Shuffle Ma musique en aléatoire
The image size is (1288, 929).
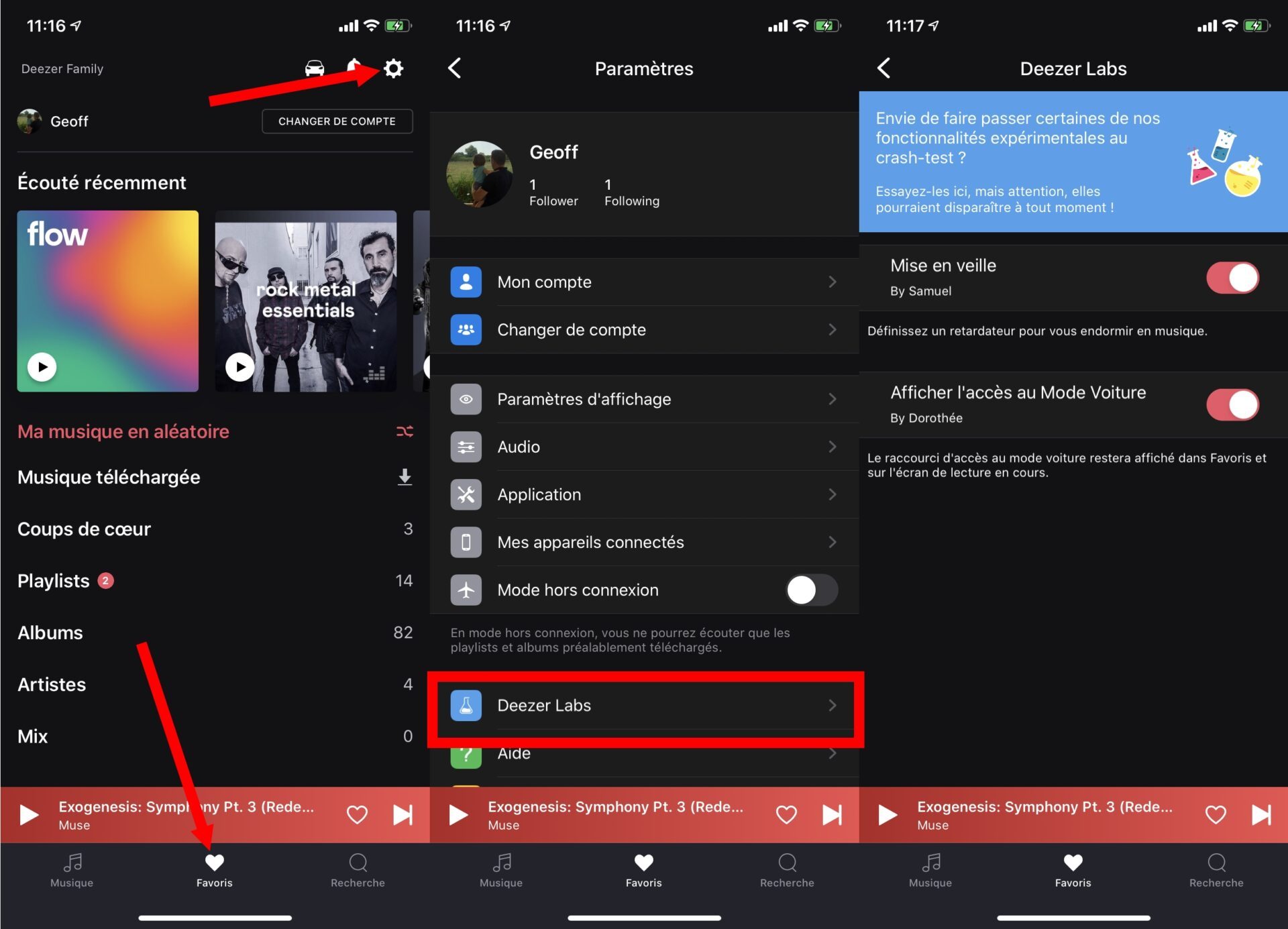(405, 431)
